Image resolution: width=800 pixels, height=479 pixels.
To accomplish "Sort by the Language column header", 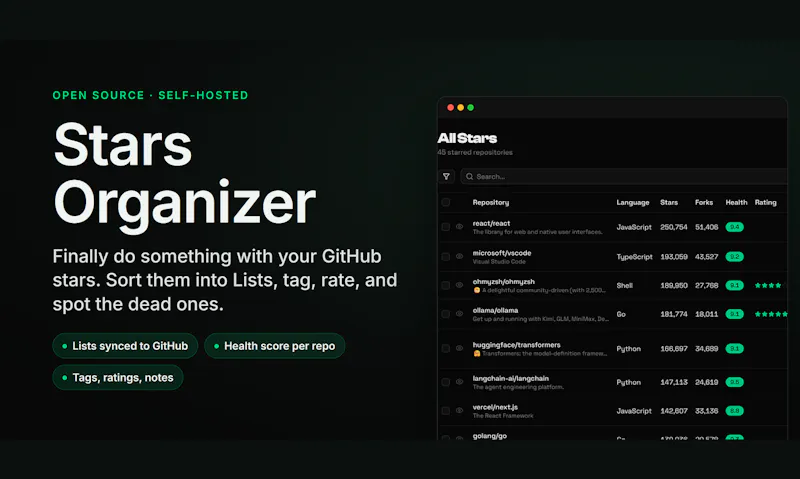I will point(633,203).
